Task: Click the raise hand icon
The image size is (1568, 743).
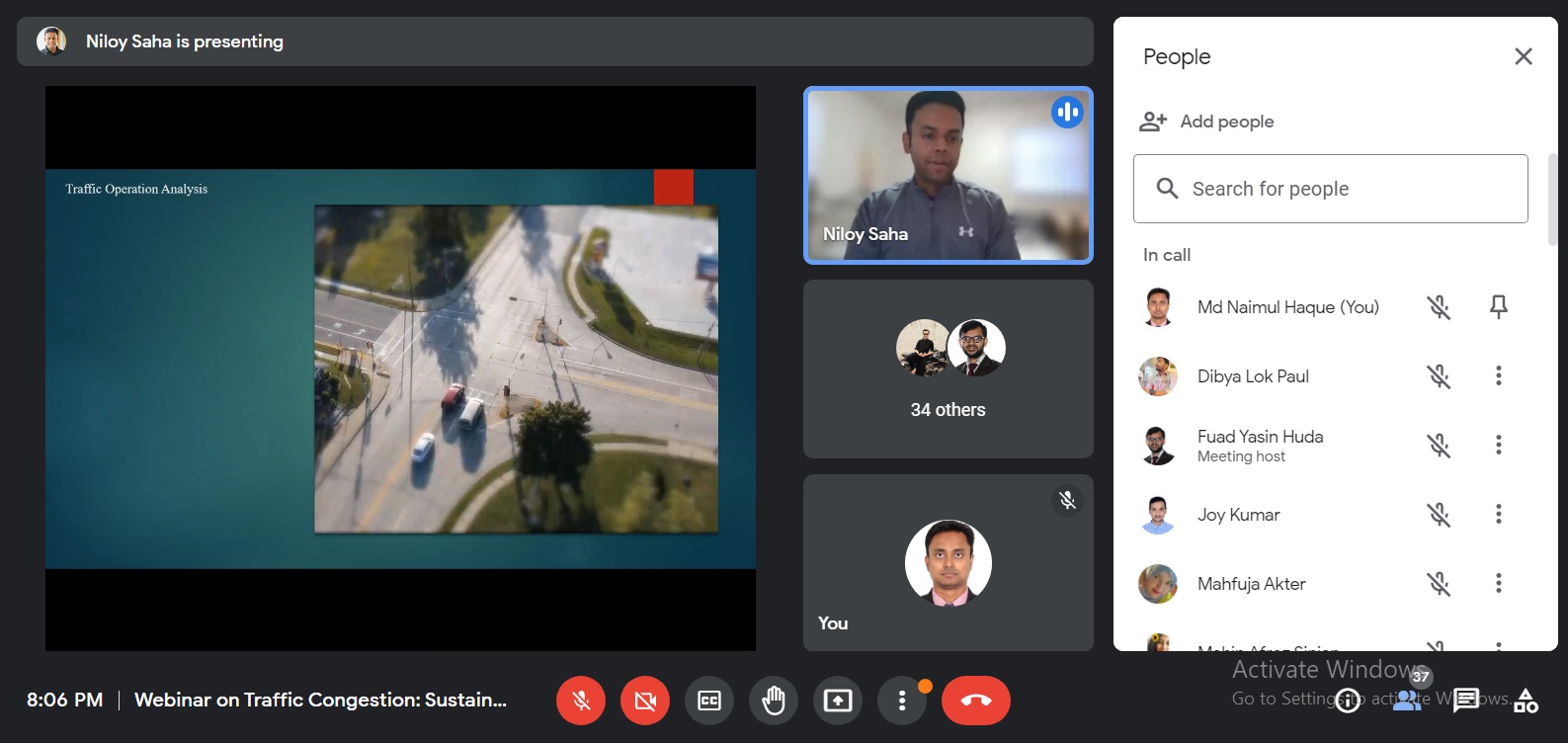Action: 774,701
